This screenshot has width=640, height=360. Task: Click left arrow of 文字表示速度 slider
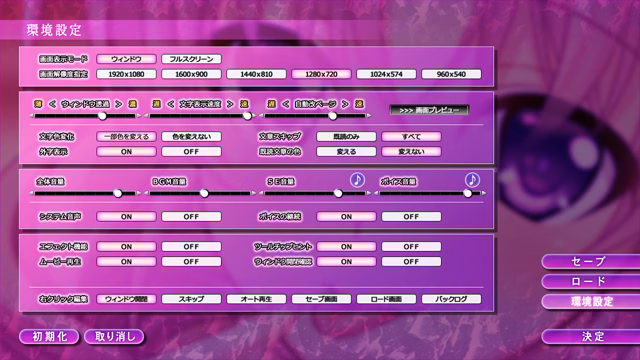(147, 116)
